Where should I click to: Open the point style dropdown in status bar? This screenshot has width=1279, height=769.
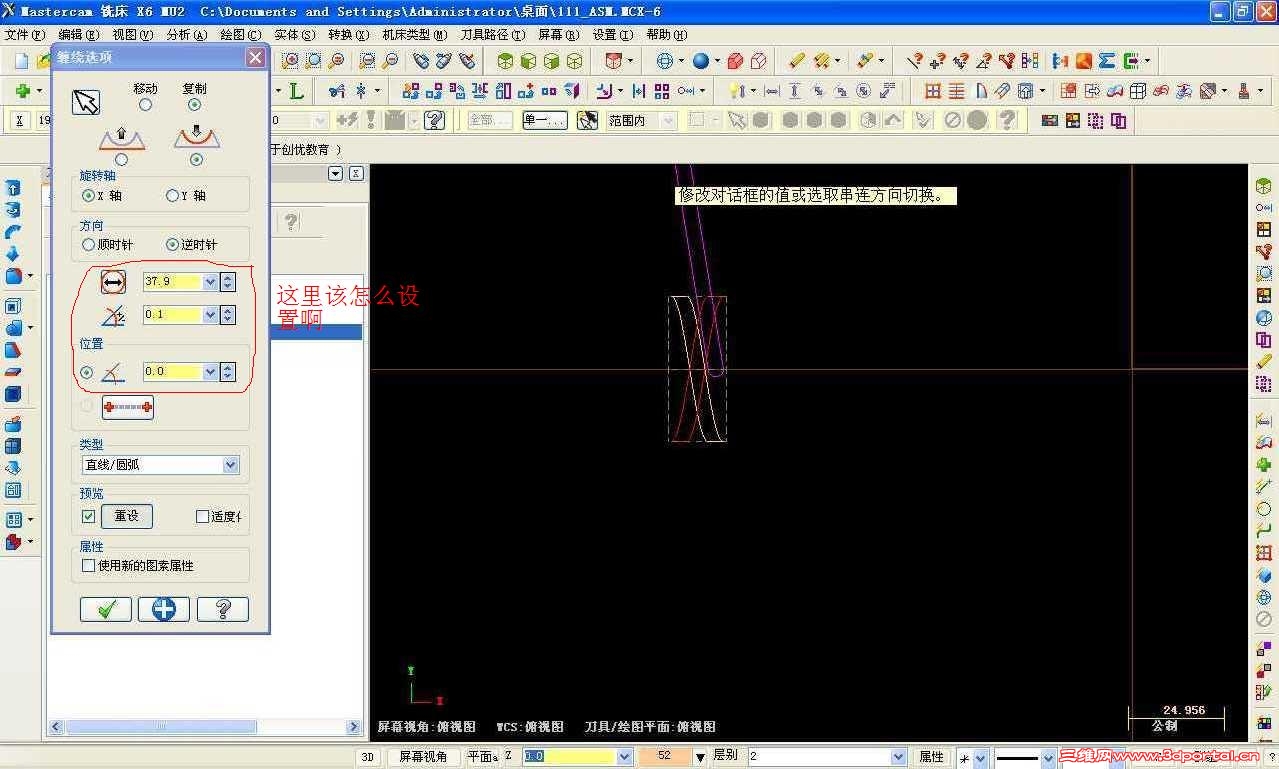[981, 757]
